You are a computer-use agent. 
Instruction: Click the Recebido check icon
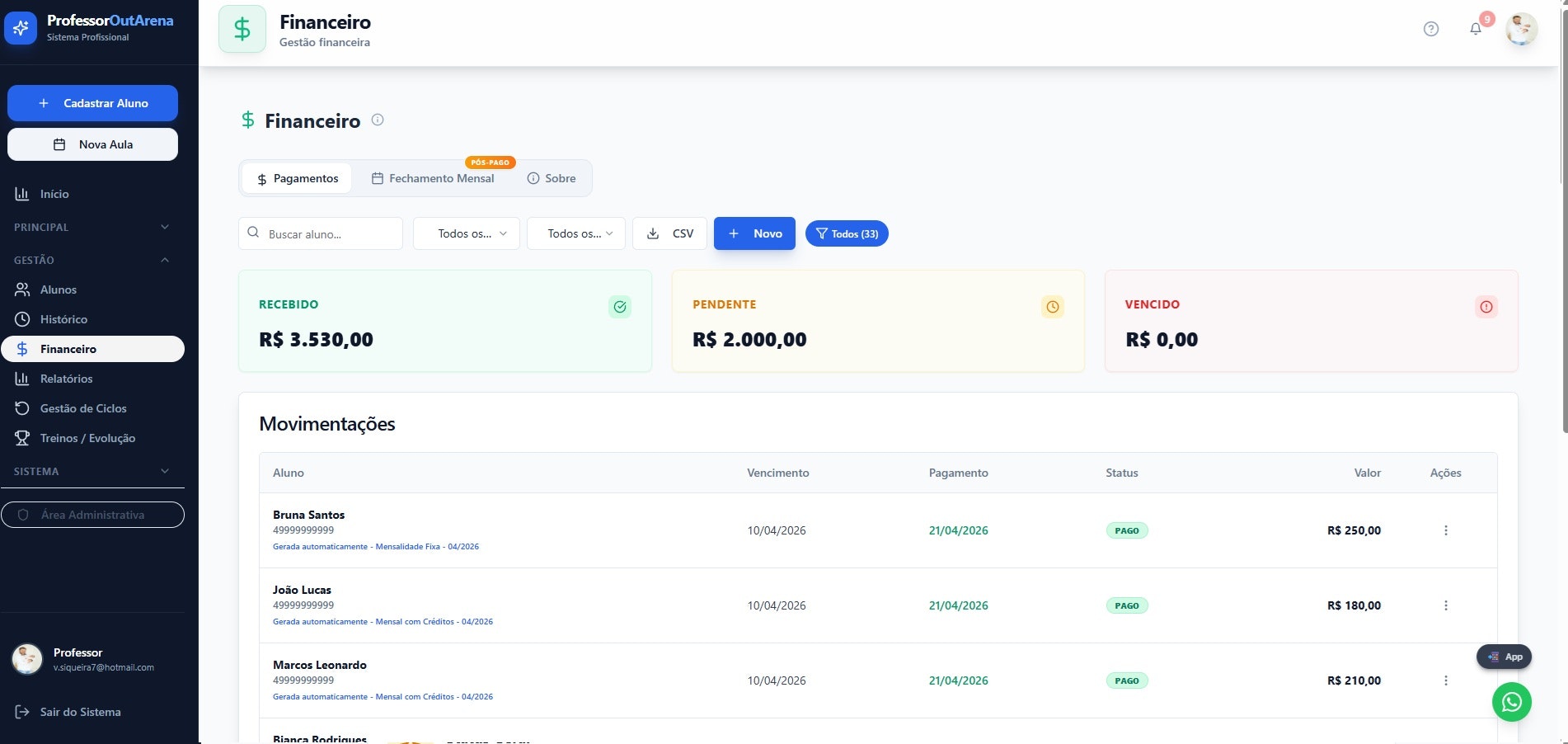click(x=620, y=307)
